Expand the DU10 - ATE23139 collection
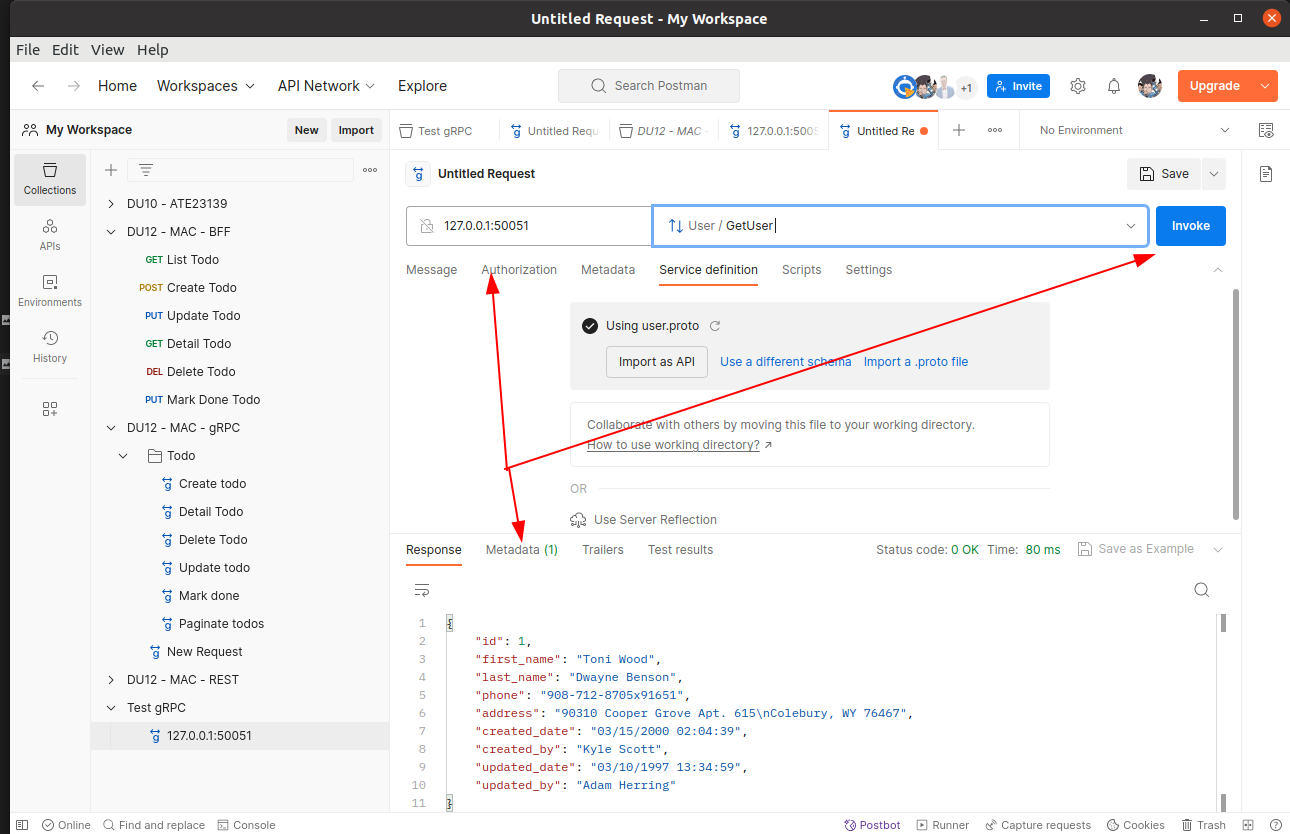The height and width of the screenshot is (834, 1290). pyautogui.click(x=111, y=204)
